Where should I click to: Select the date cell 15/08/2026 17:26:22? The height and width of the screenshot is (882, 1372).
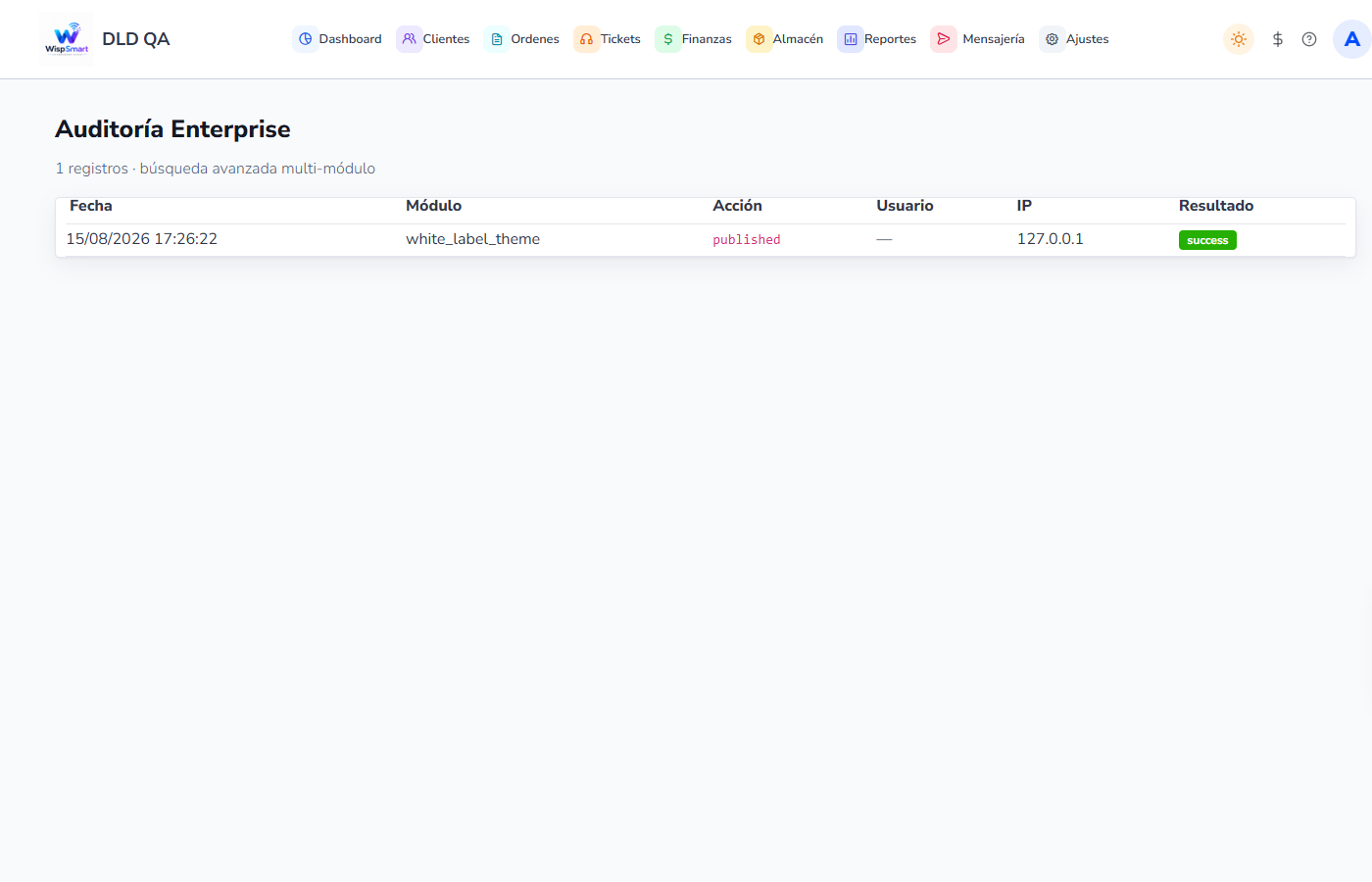point(142,239)
